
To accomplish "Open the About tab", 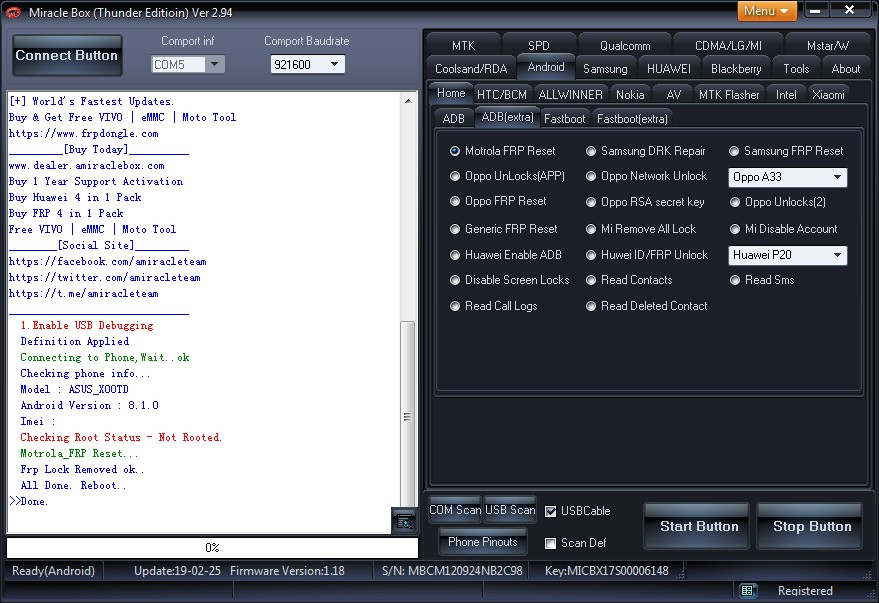I will coord(845,68).
